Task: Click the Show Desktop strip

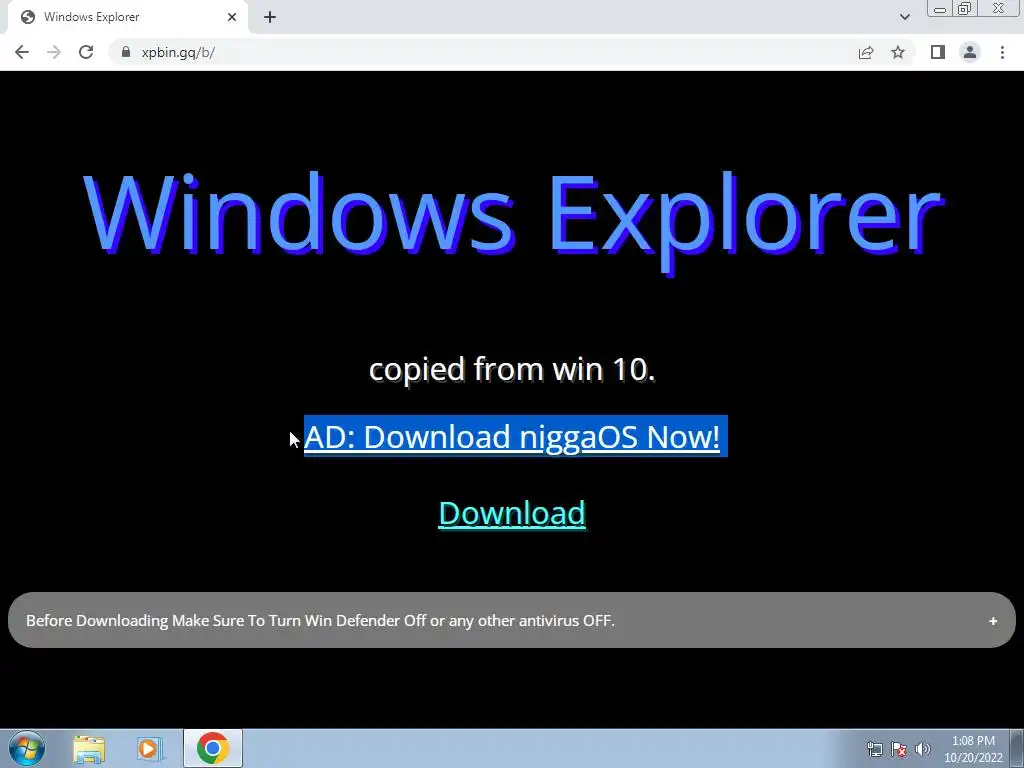Action: [x=1017, y=748]
